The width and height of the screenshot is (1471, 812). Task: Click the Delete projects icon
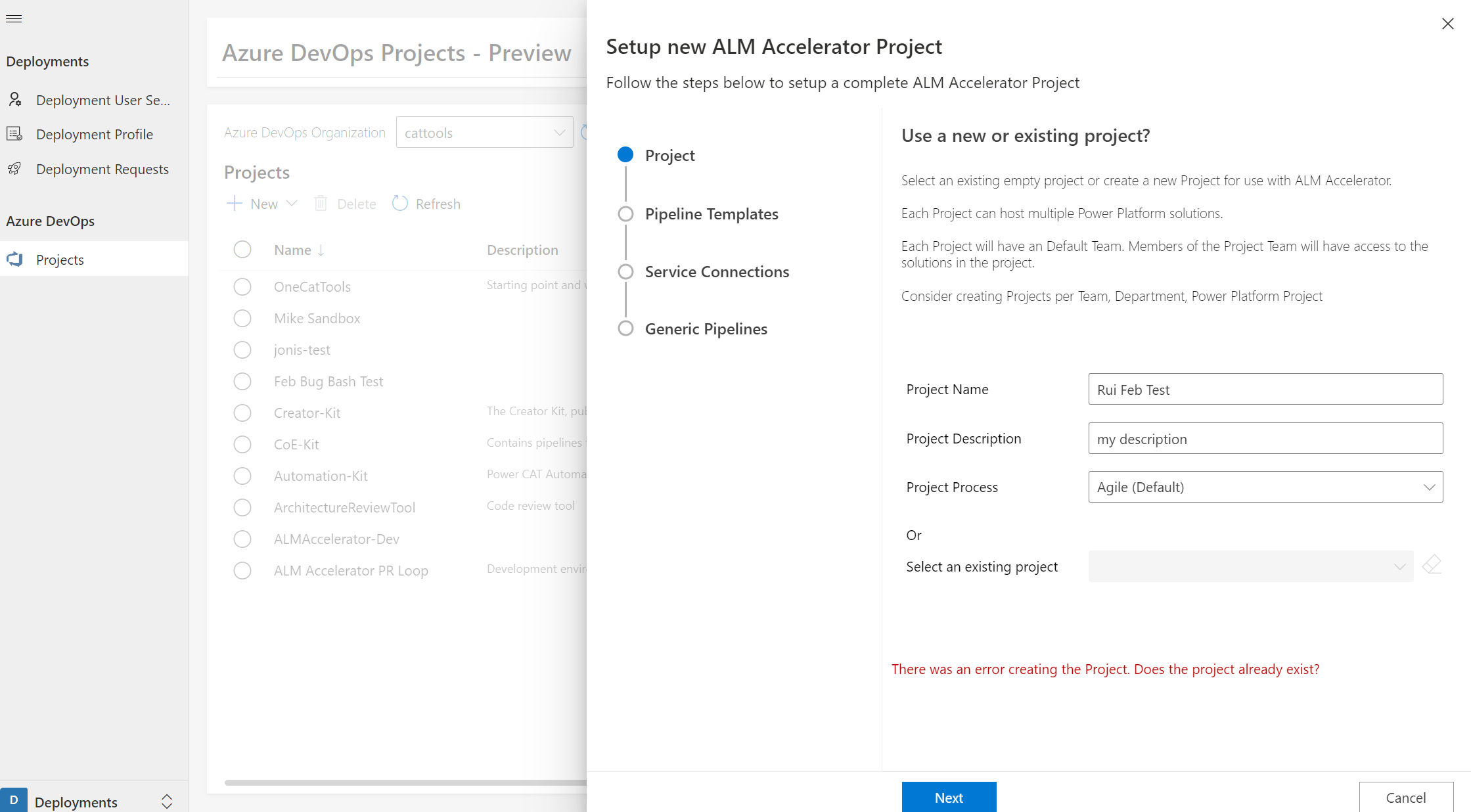click(x=321, y=204)
